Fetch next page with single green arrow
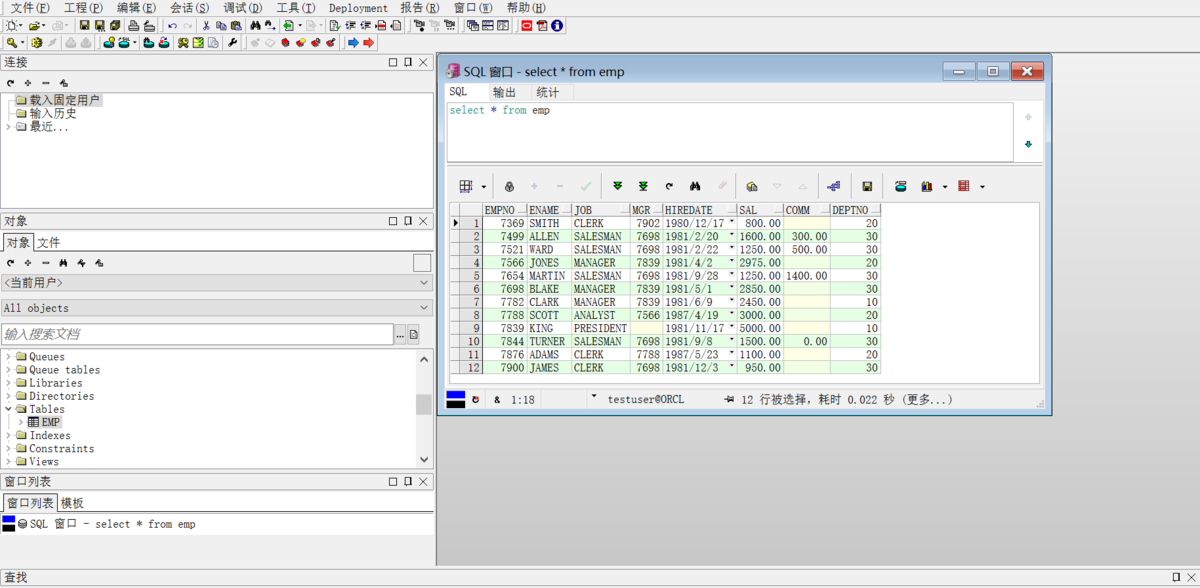This screenshot has height=588, width=1200. 617,186
